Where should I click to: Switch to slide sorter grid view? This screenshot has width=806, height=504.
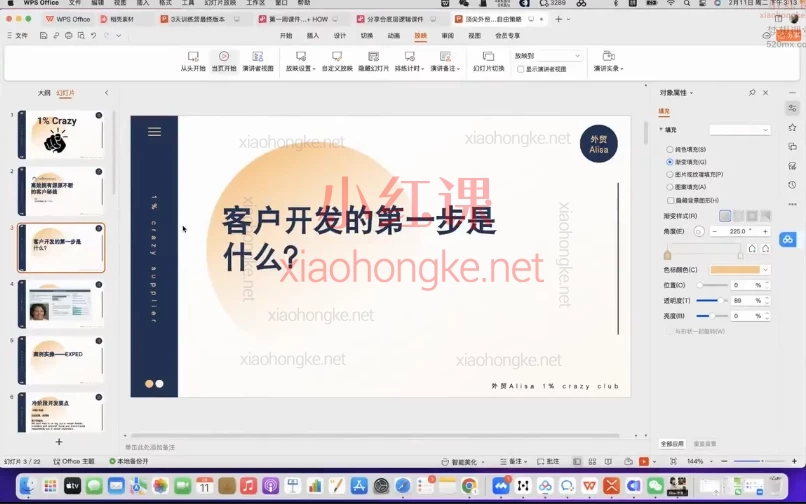pyautogui.click(x=592, y=461)
